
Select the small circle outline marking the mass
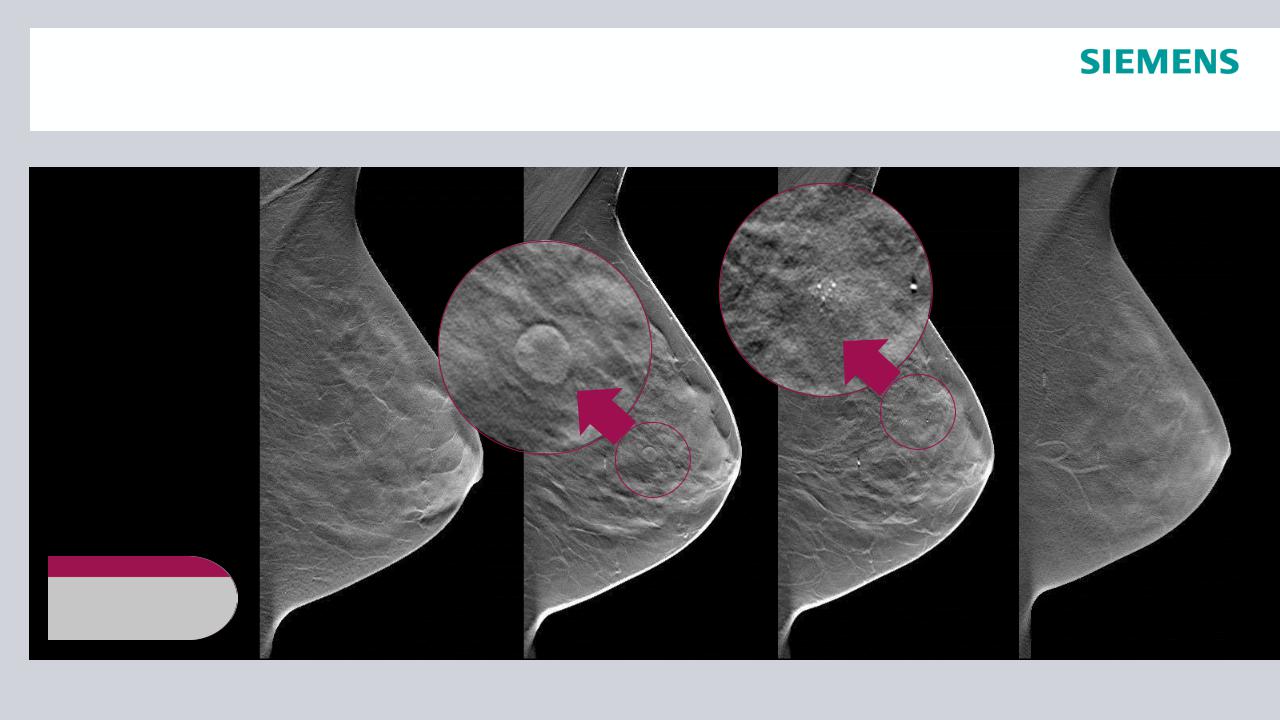point(652,459)
